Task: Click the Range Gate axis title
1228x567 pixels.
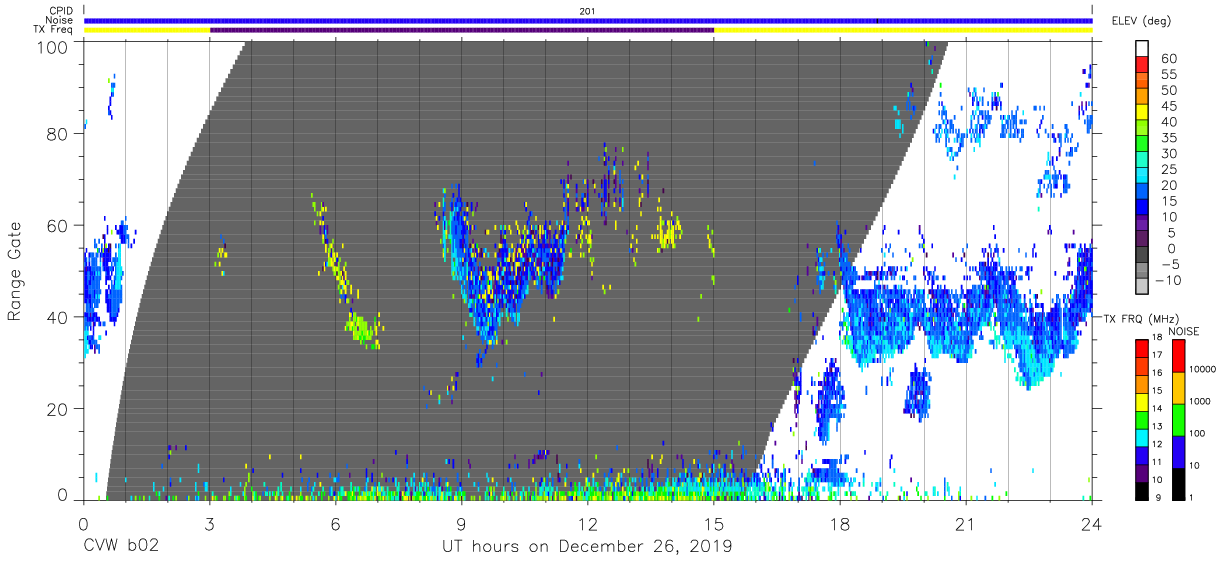Action: pyautogui.click(x=15, y=270)
